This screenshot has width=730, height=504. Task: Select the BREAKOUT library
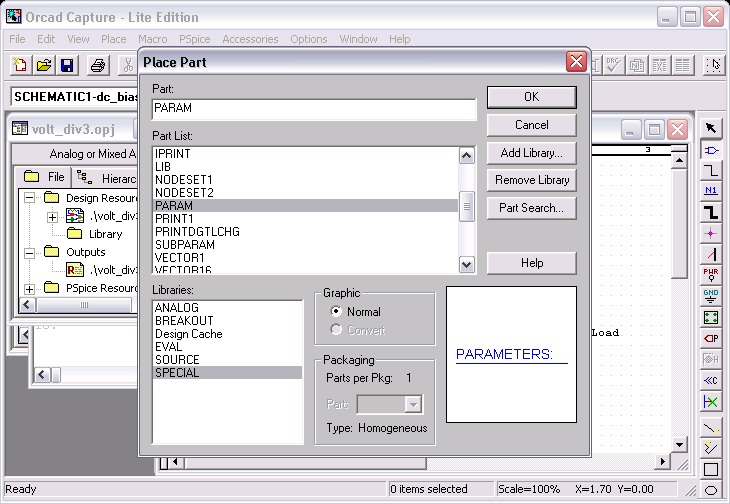227,321
